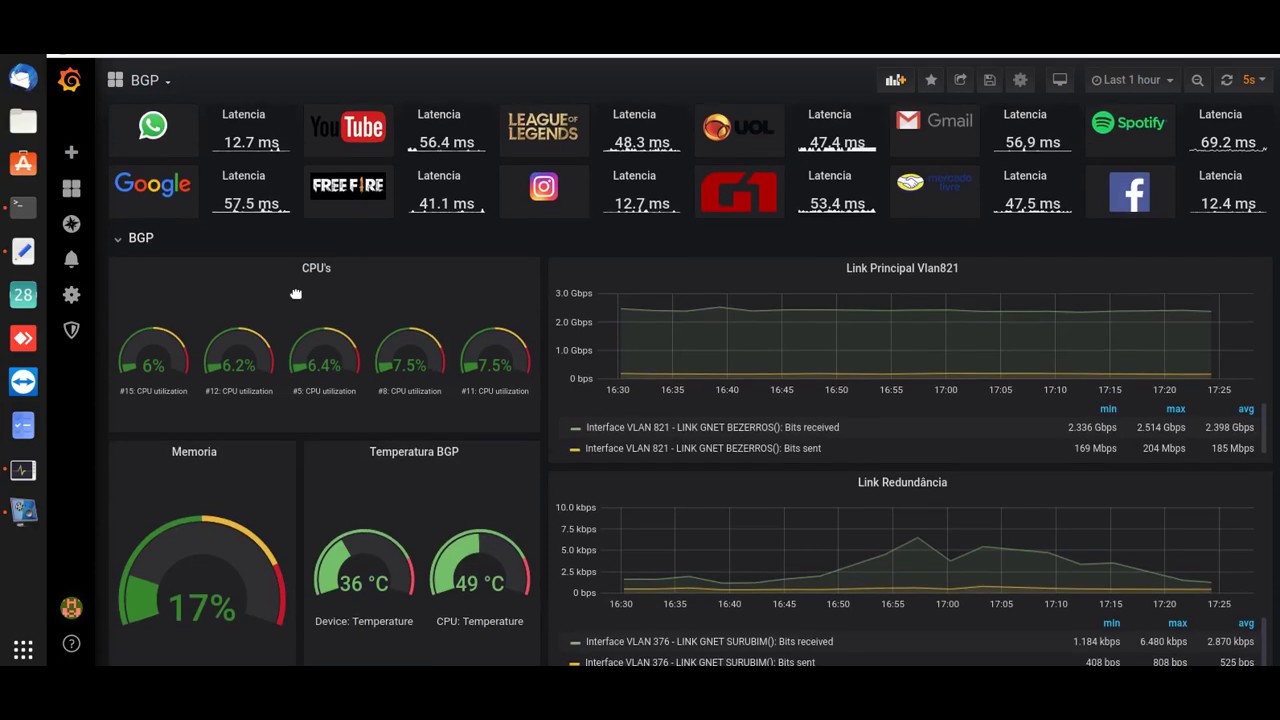Click the G1 logo panel
1280x720 pixels.
(x=738, y=190)
